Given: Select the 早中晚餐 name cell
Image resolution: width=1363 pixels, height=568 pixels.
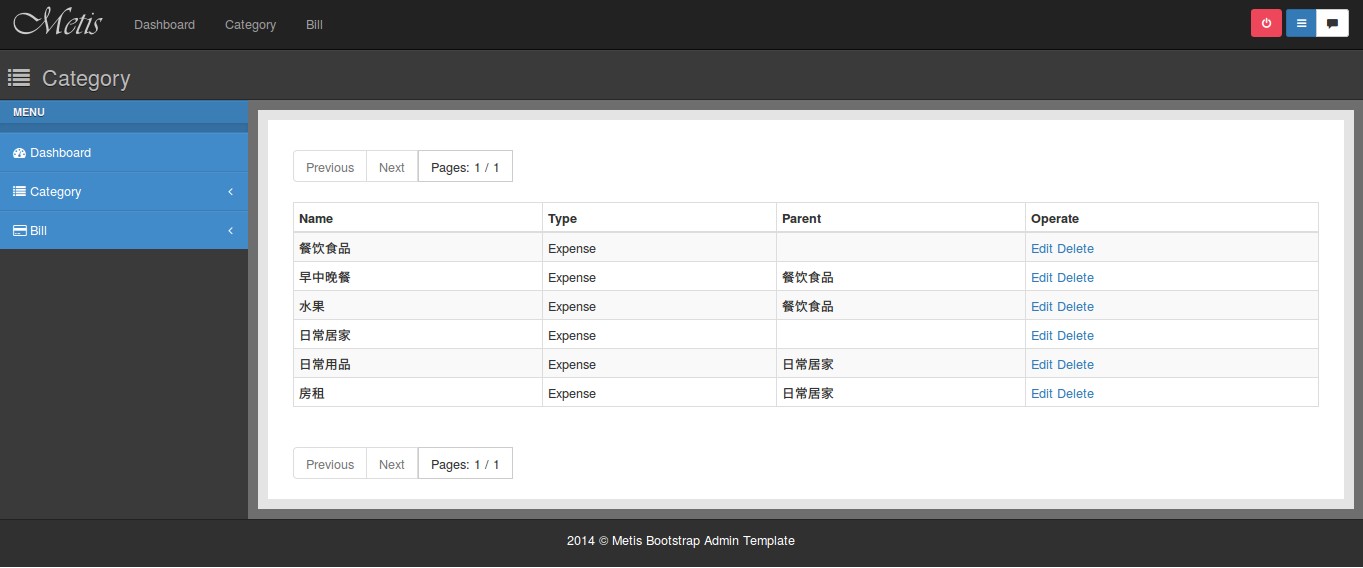Looking at the screenshot, I should [x=418, y=277].
